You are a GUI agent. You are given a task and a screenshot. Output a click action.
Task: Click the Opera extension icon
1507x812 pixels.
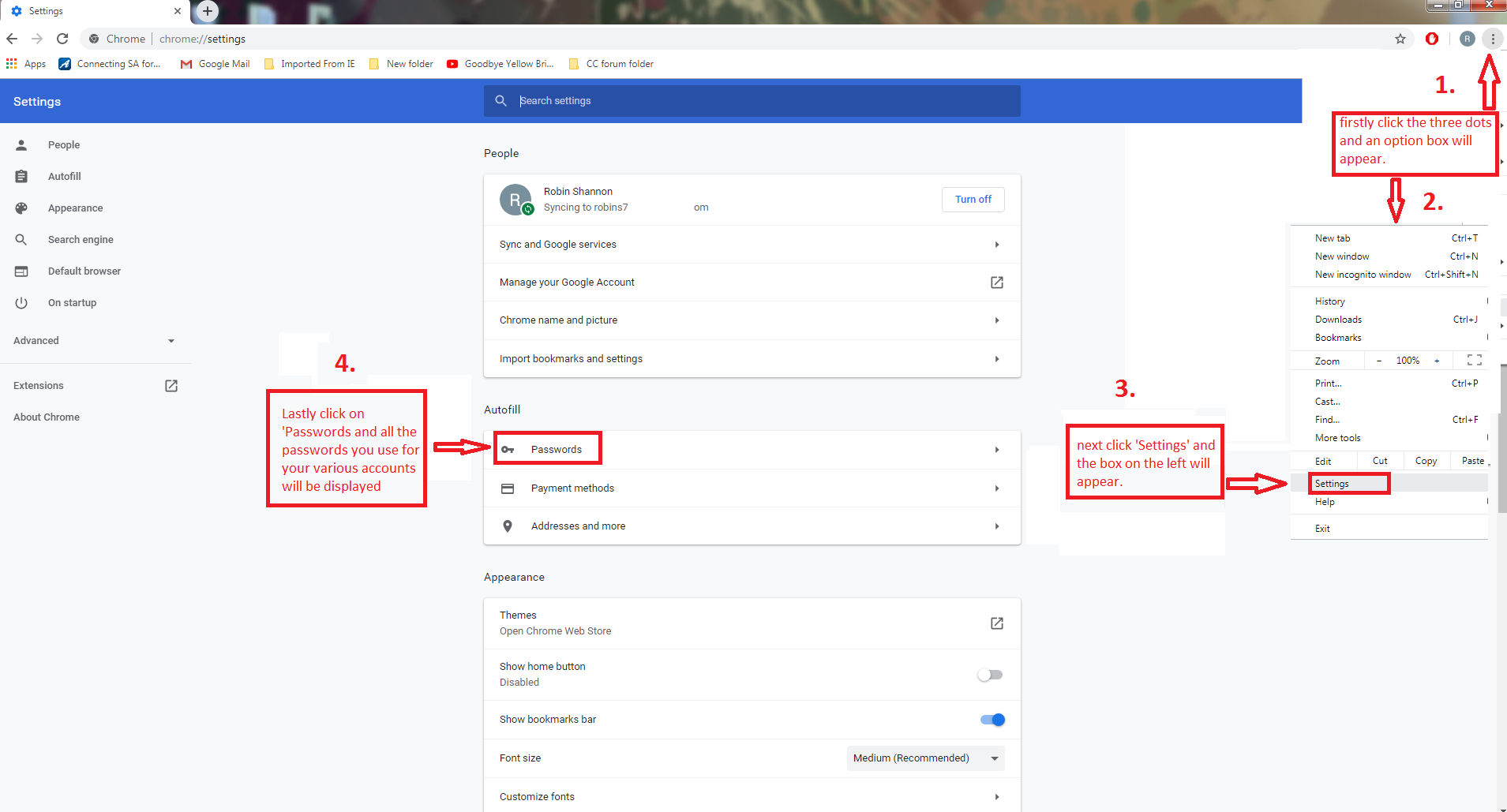(1431, 39)
